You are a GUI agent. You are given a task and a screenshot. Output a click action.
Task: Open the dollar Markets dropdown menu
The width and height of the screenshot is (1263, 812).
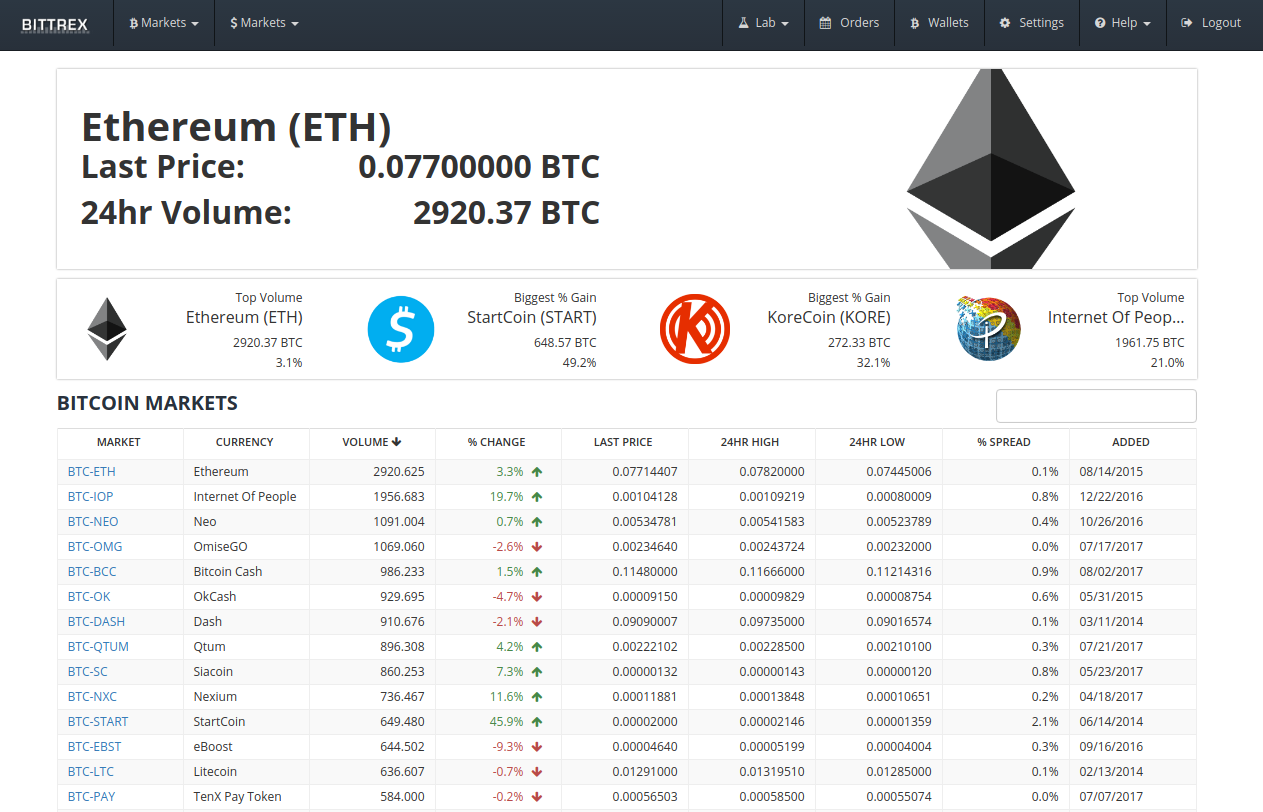[x=264, y=23]
